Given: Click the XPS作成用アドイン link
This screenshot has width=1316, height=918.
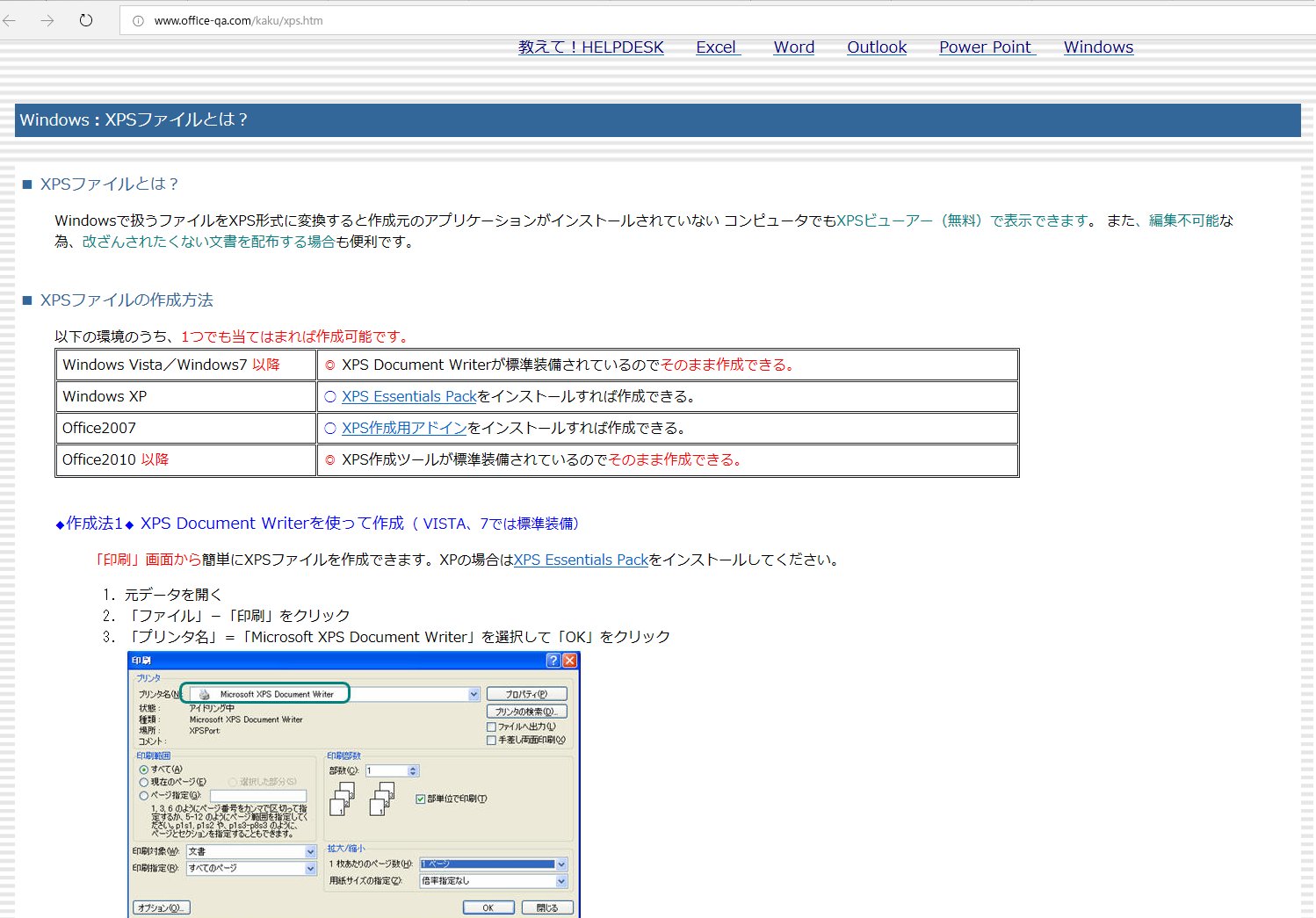Looking at the screenshot, I should [x=404, y=428].
